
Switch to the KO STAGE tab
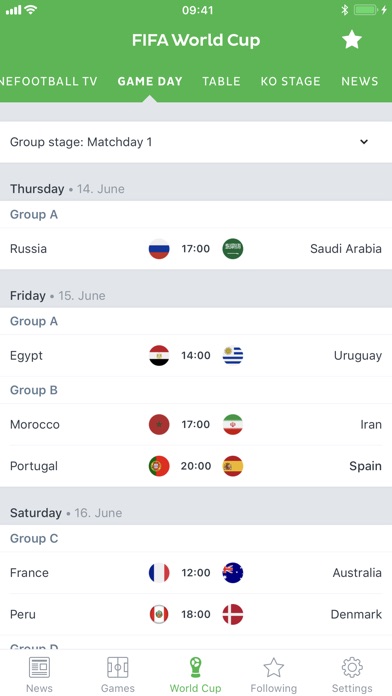290,81
